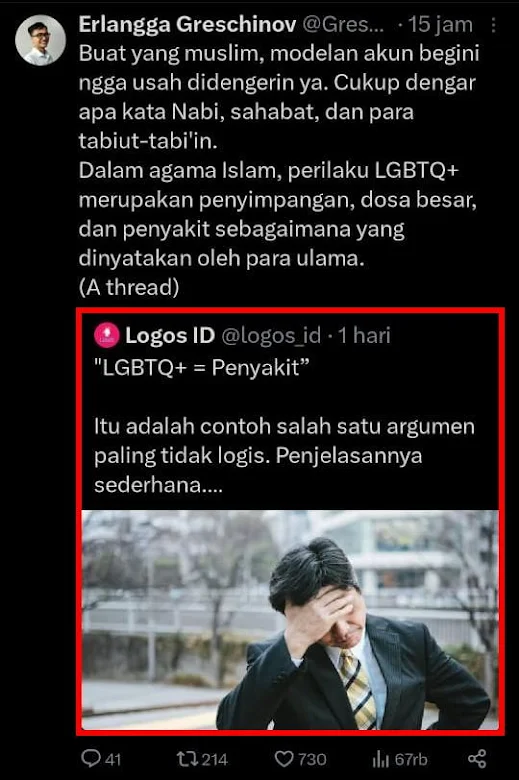Visit the @Gres... handle link
The image size is (519, 780).
point(343,24)
